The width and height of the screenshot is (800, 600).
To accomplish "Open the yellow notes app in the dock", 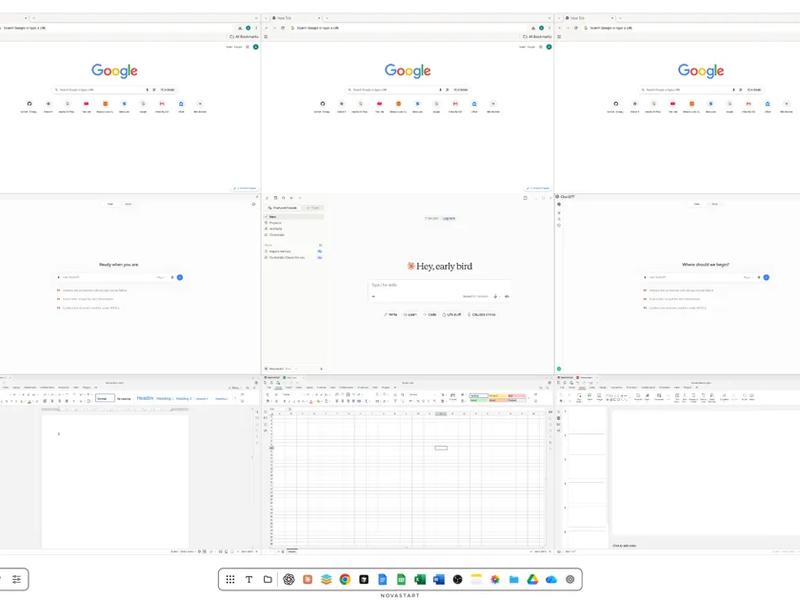I will (x=476, y=579).
